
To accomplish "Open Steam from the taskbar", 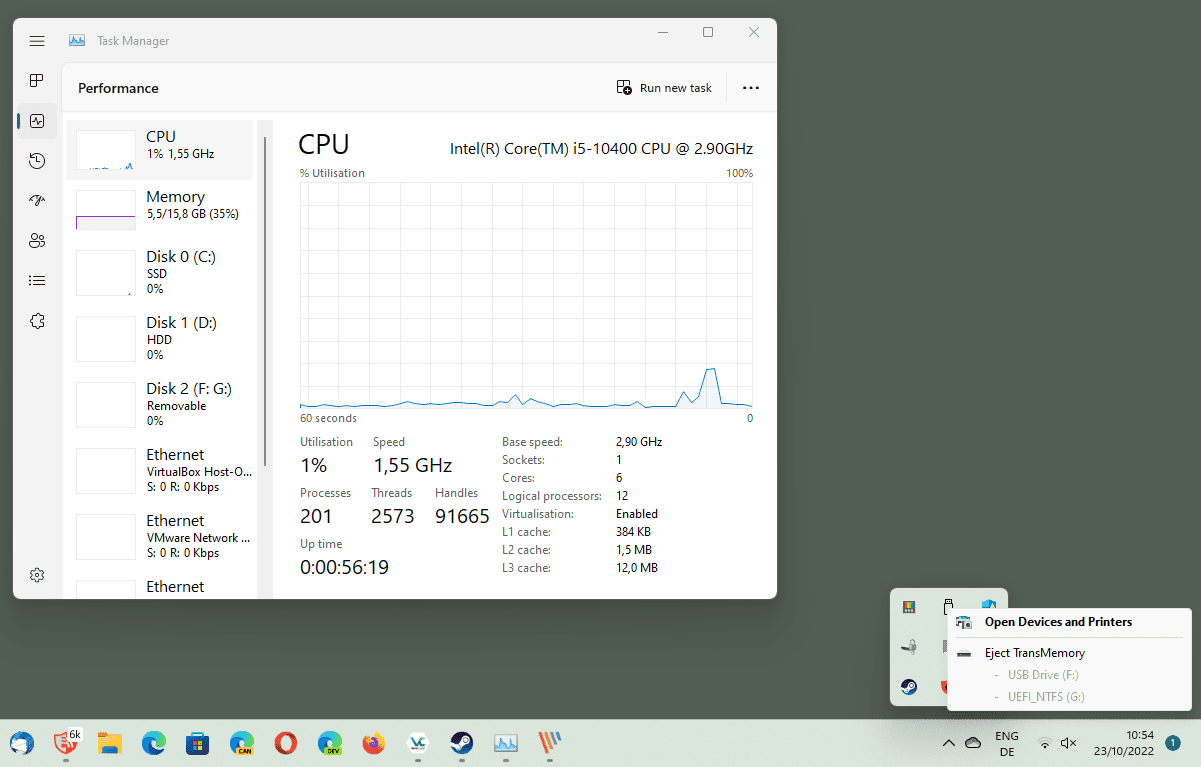I will 462,743.
